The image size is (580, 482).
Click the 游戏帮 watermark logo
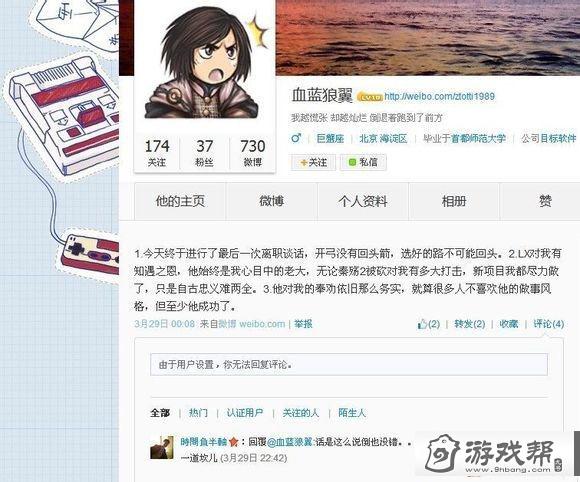pyautogui.click(x=495, y=454)
